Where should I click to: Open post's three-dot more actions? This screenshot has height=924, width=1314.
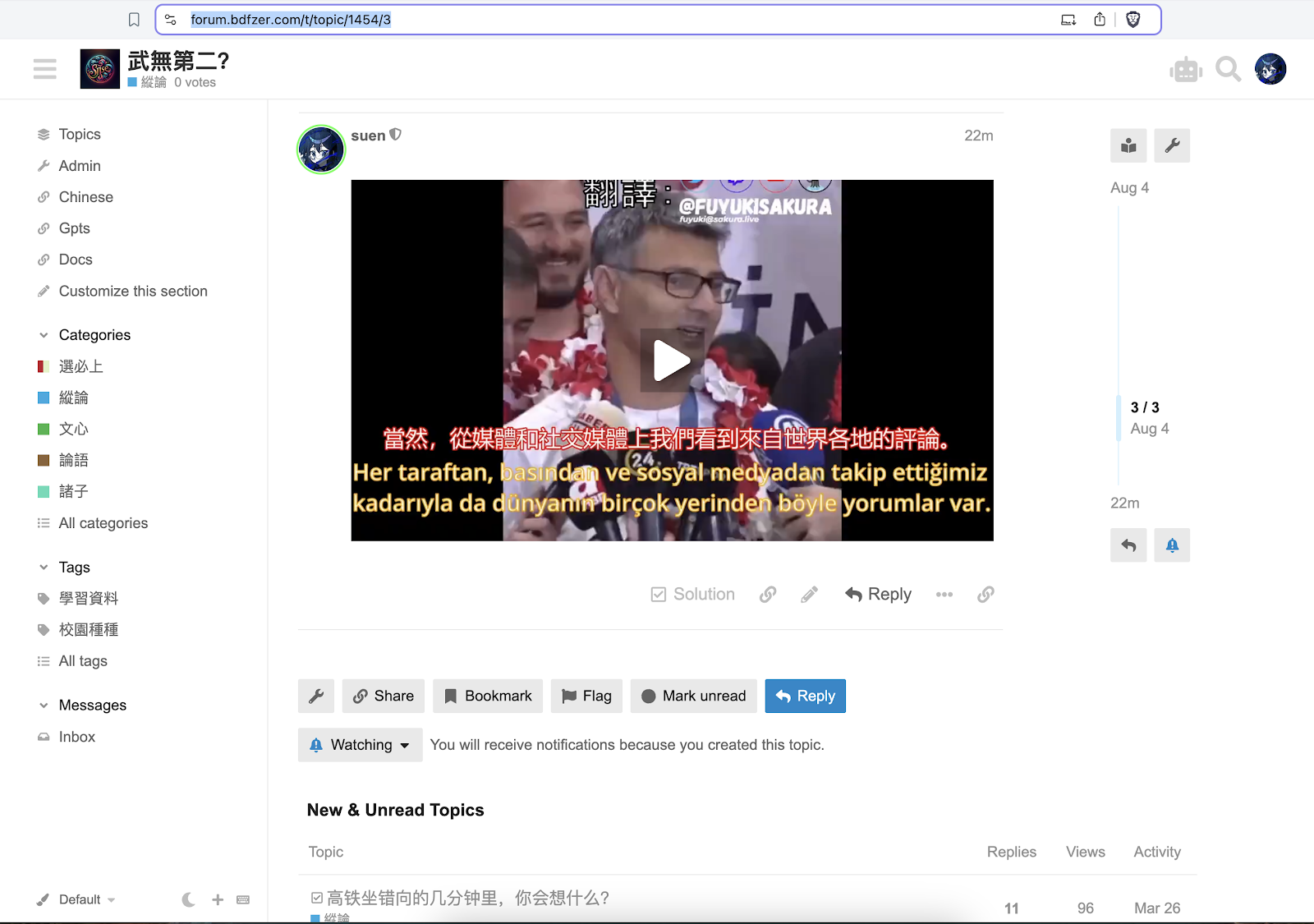(944, 595)
